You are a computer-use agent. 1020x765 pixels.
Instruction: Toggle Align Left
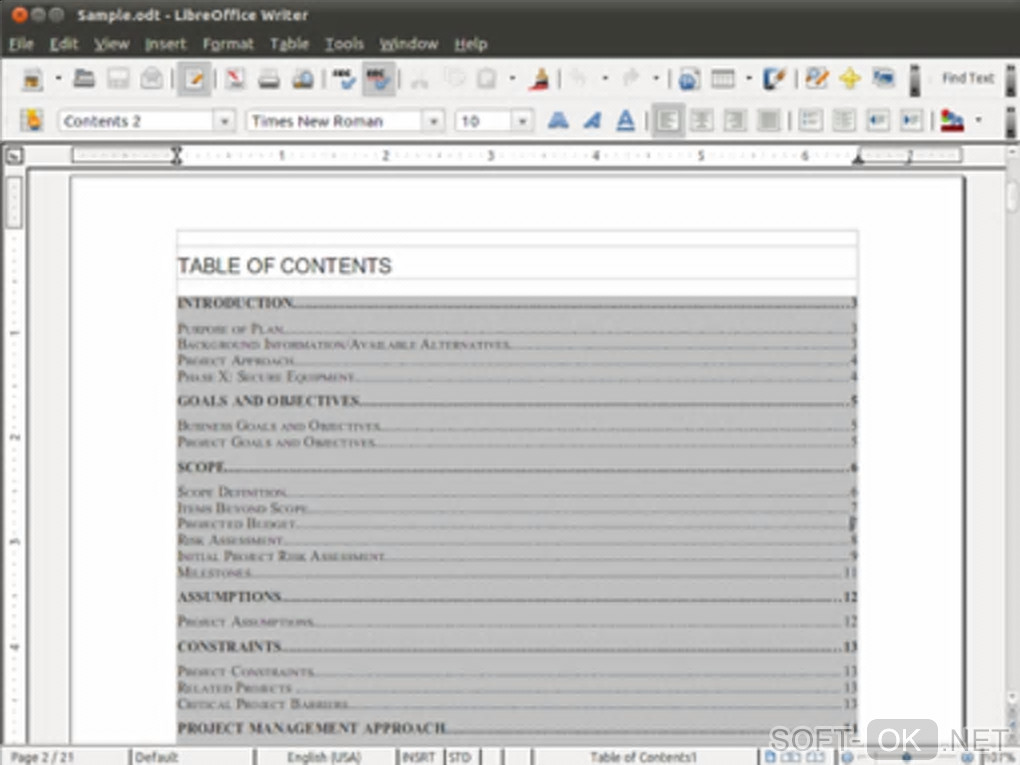click(668, 120)
